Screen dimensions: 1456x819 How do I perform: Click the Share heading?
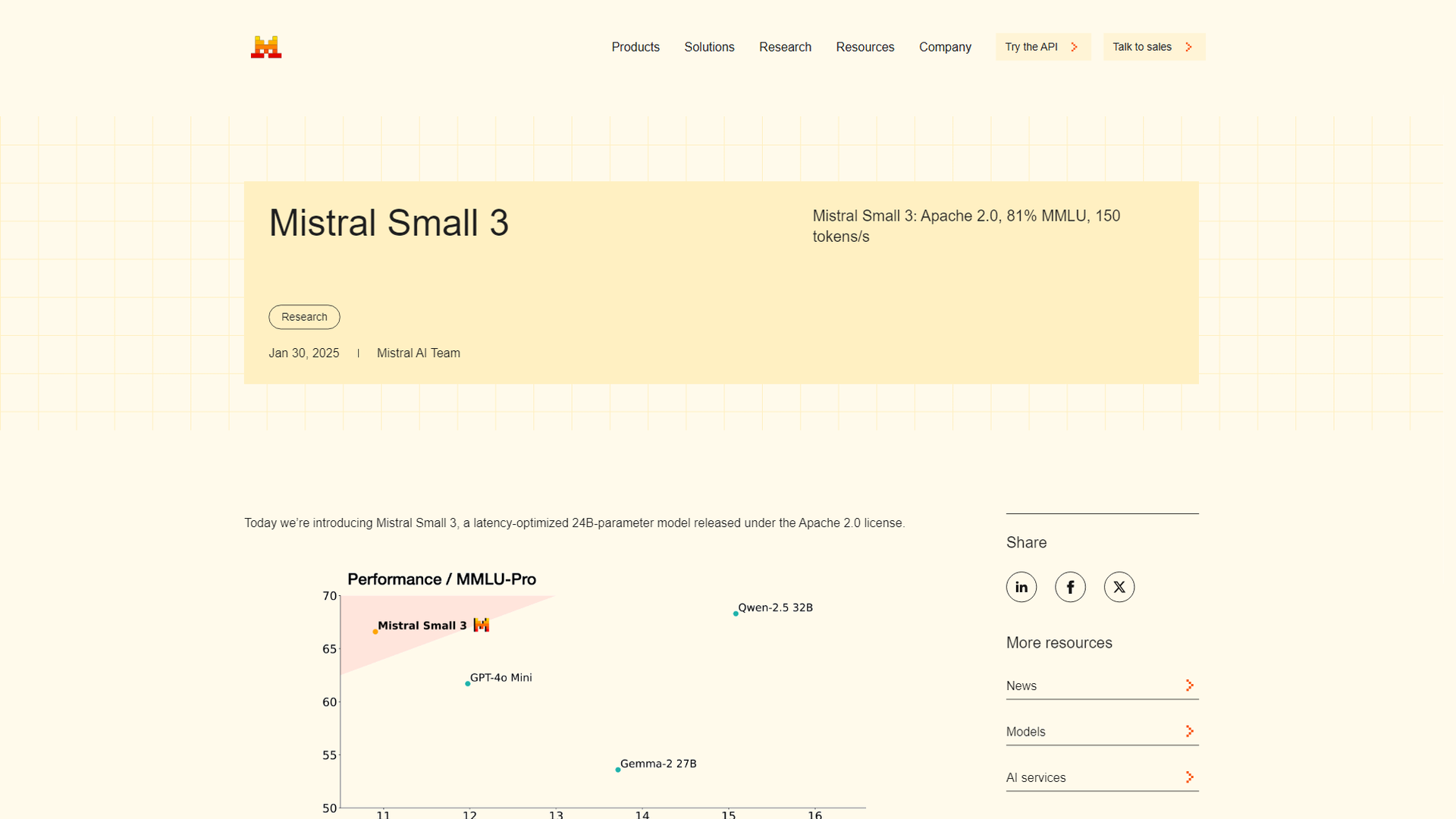[1026, 542]
